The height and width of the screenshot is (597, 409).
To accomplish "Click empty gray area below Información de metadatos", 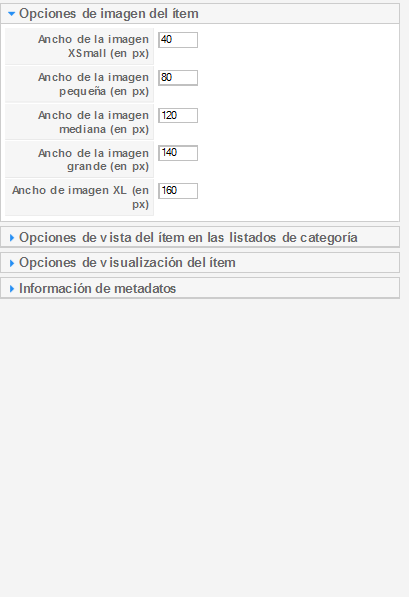I will (204, 445).
